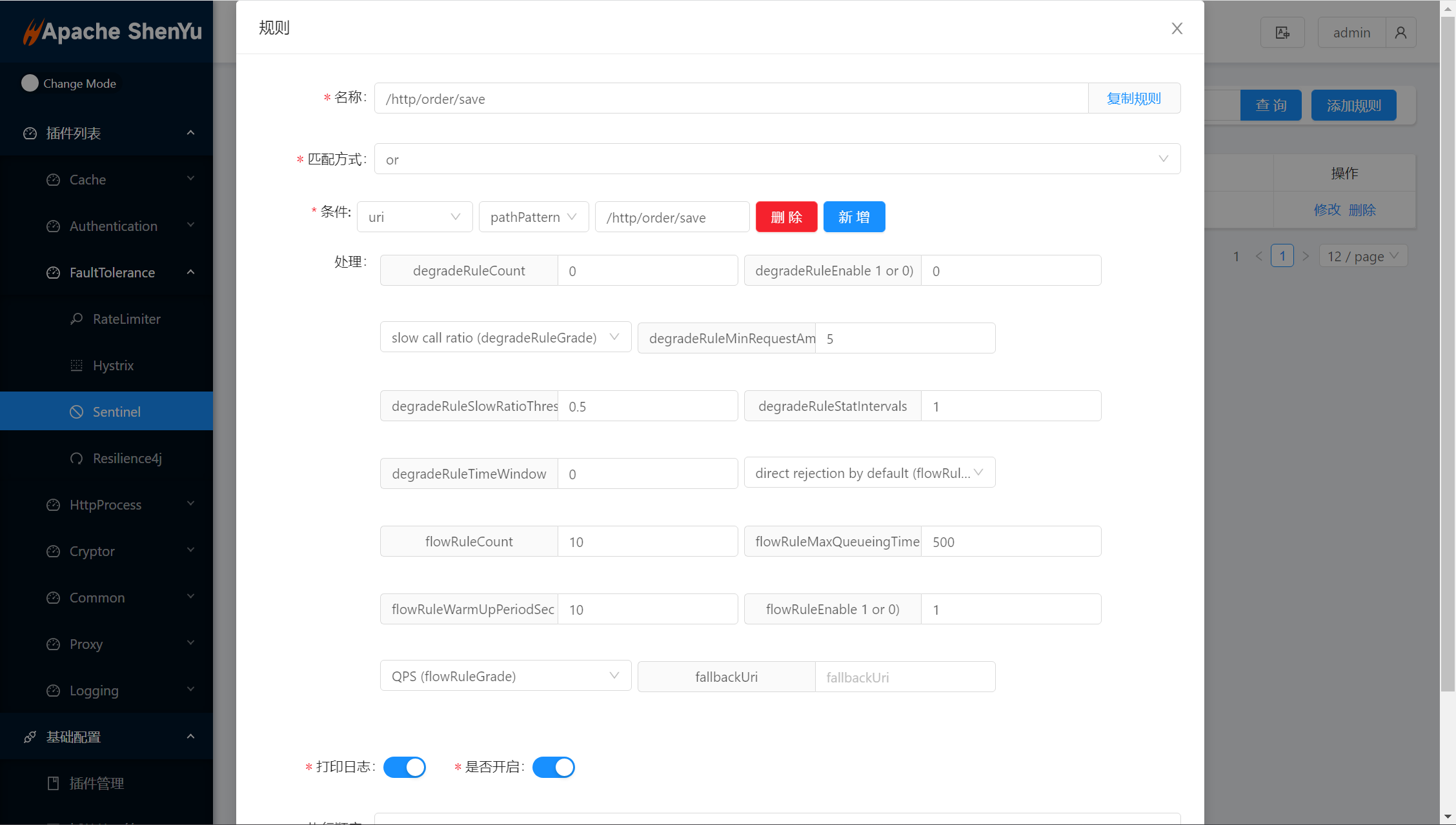Click the fallbackUri input field
The width and height of the screenshot is (1456, 825).
pos(905,677)
